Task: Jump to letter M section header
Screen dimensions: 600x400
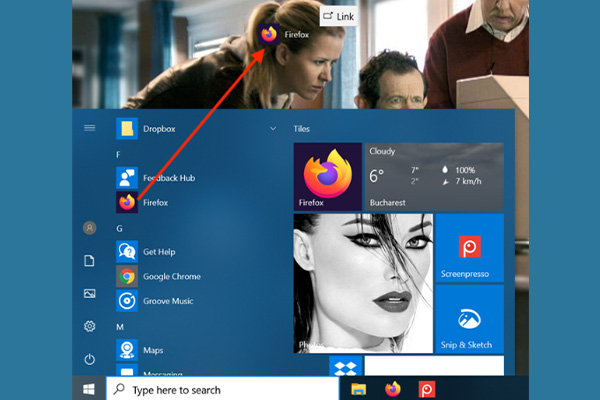Action: click(x=120, y=327)
